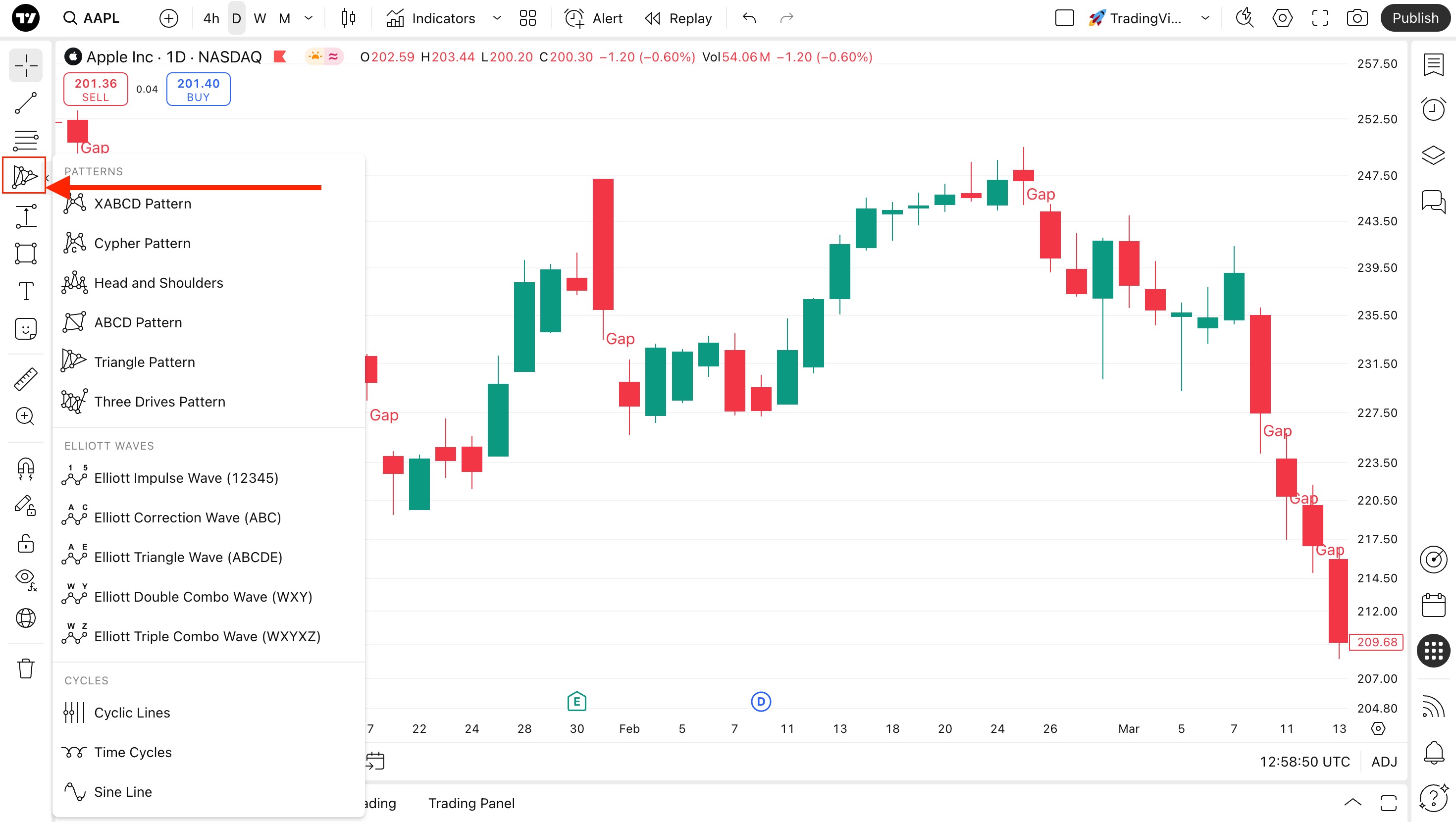Take a snapshot with the camera icon
This screenshot has width=1456, height=822.
[1357, 18]
